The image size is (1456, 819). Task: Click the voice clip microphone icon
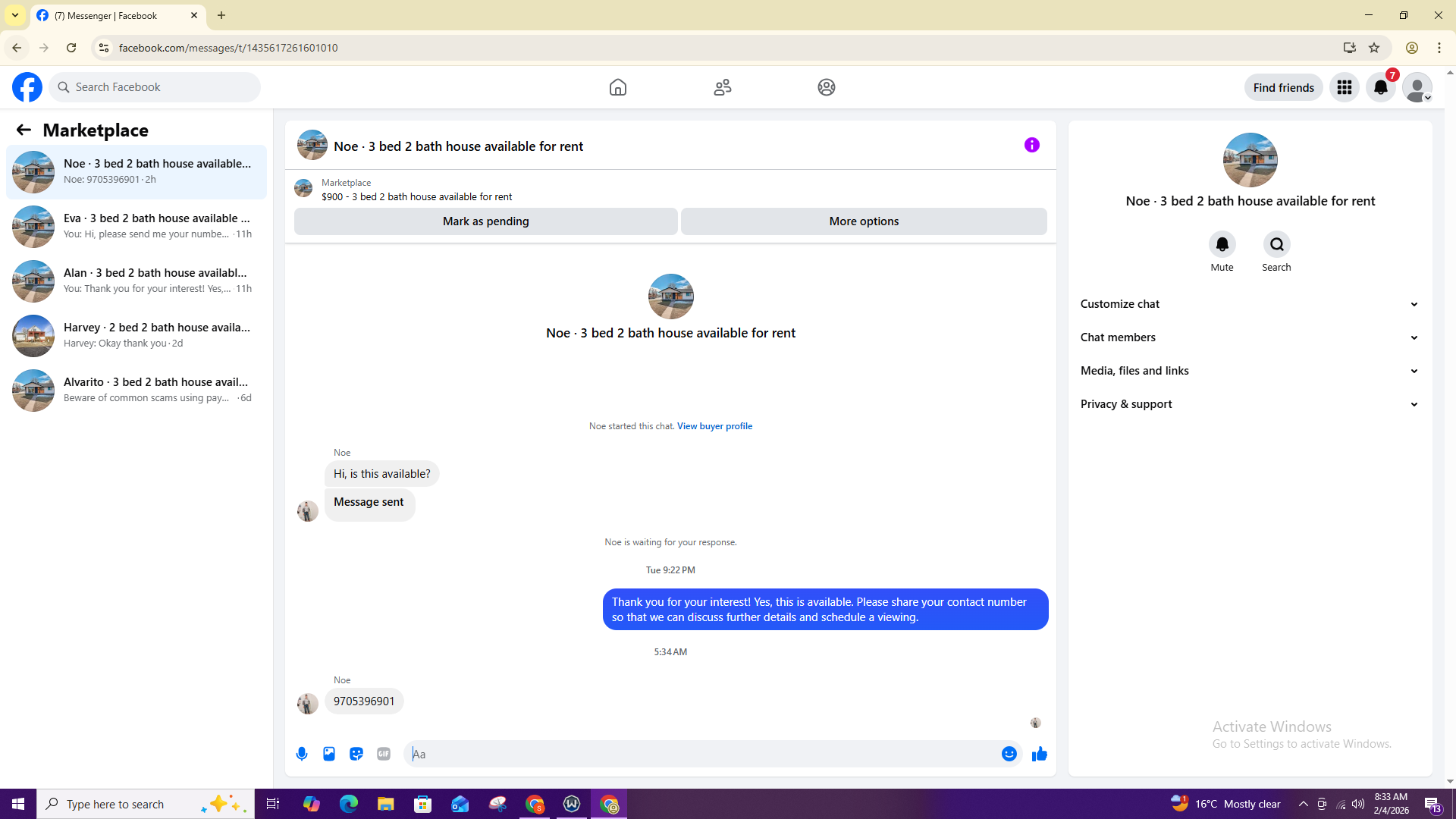point(302,754)
